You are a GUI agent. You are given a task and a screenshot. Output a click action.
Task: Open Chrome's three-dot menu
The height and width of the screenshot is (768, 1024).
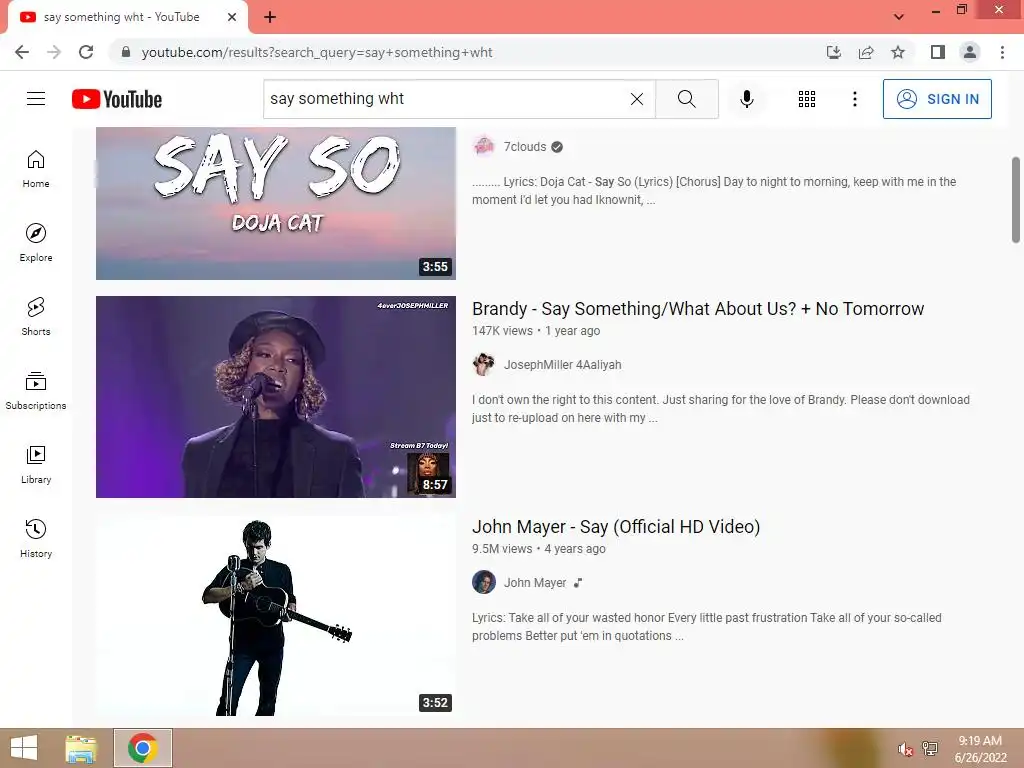coord(1002,52)
